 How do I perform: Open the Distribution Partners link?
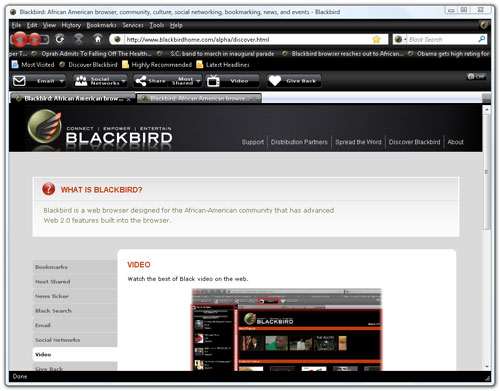(299, 142)
